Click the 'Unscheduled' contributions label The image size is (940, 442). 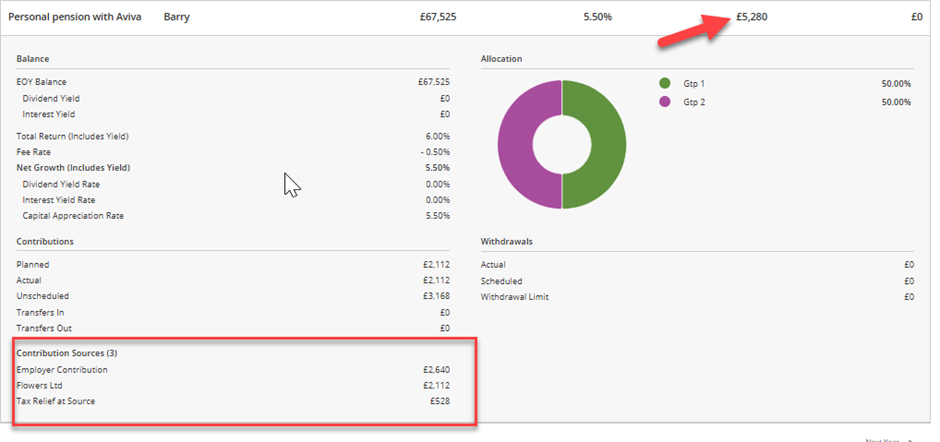coord(43,296)
